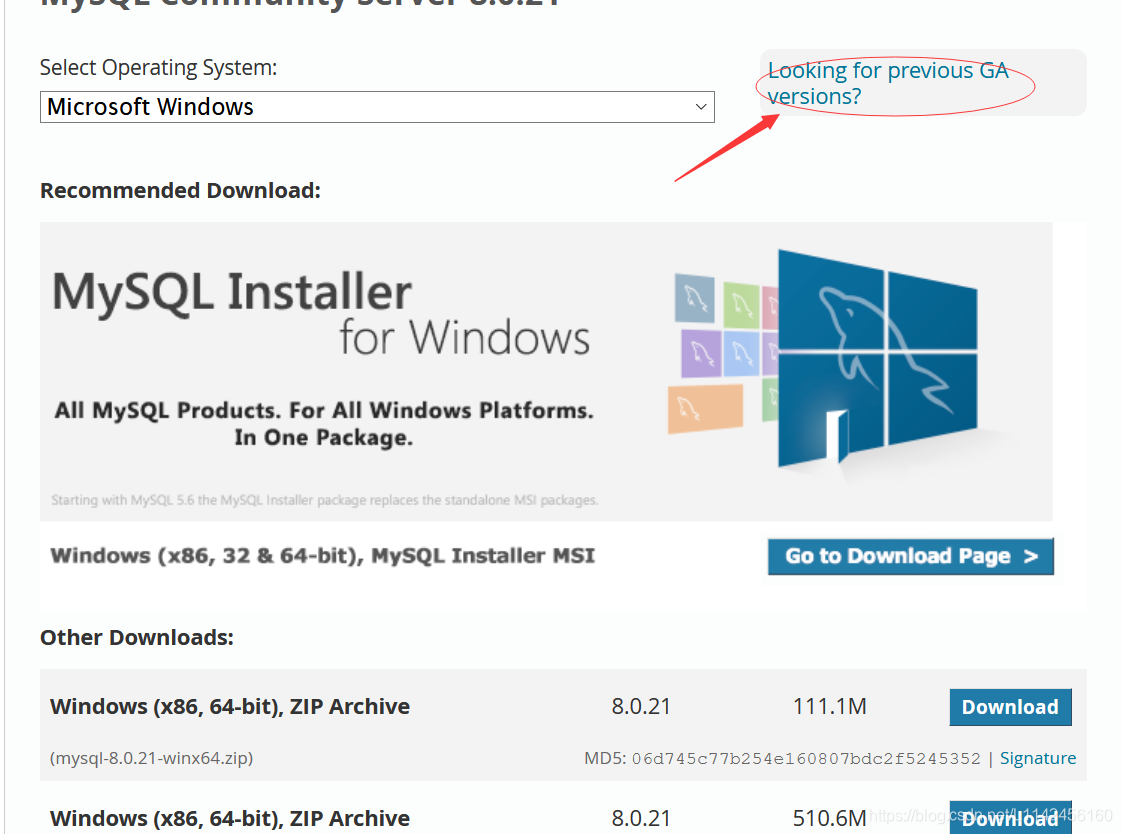Open the Select Operating System dropdown
Image resolution: width=1122 pixels, height=834 pixels.
377,107
